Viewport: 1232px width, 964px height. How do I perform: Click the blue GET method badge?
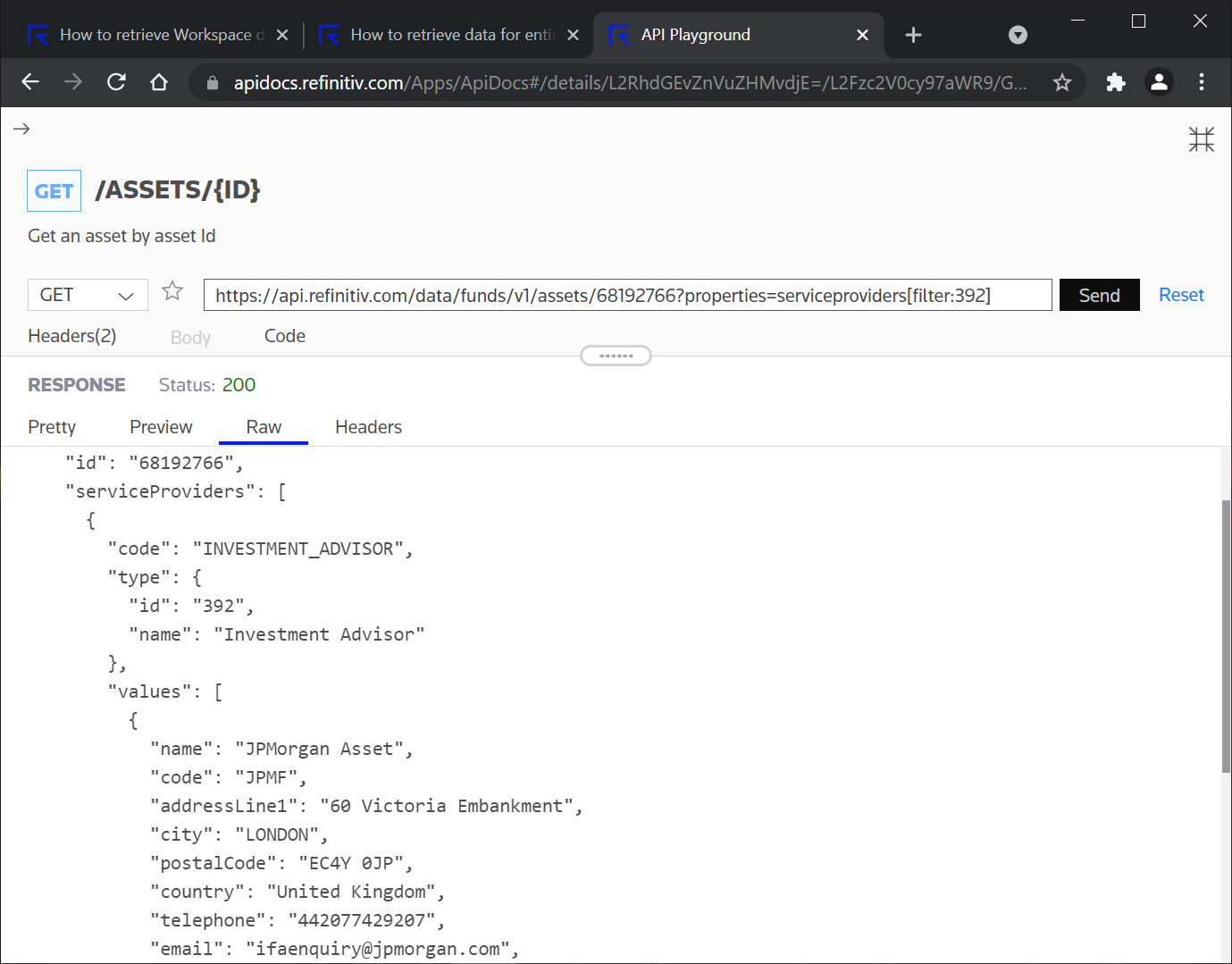[x=54, y=190]
